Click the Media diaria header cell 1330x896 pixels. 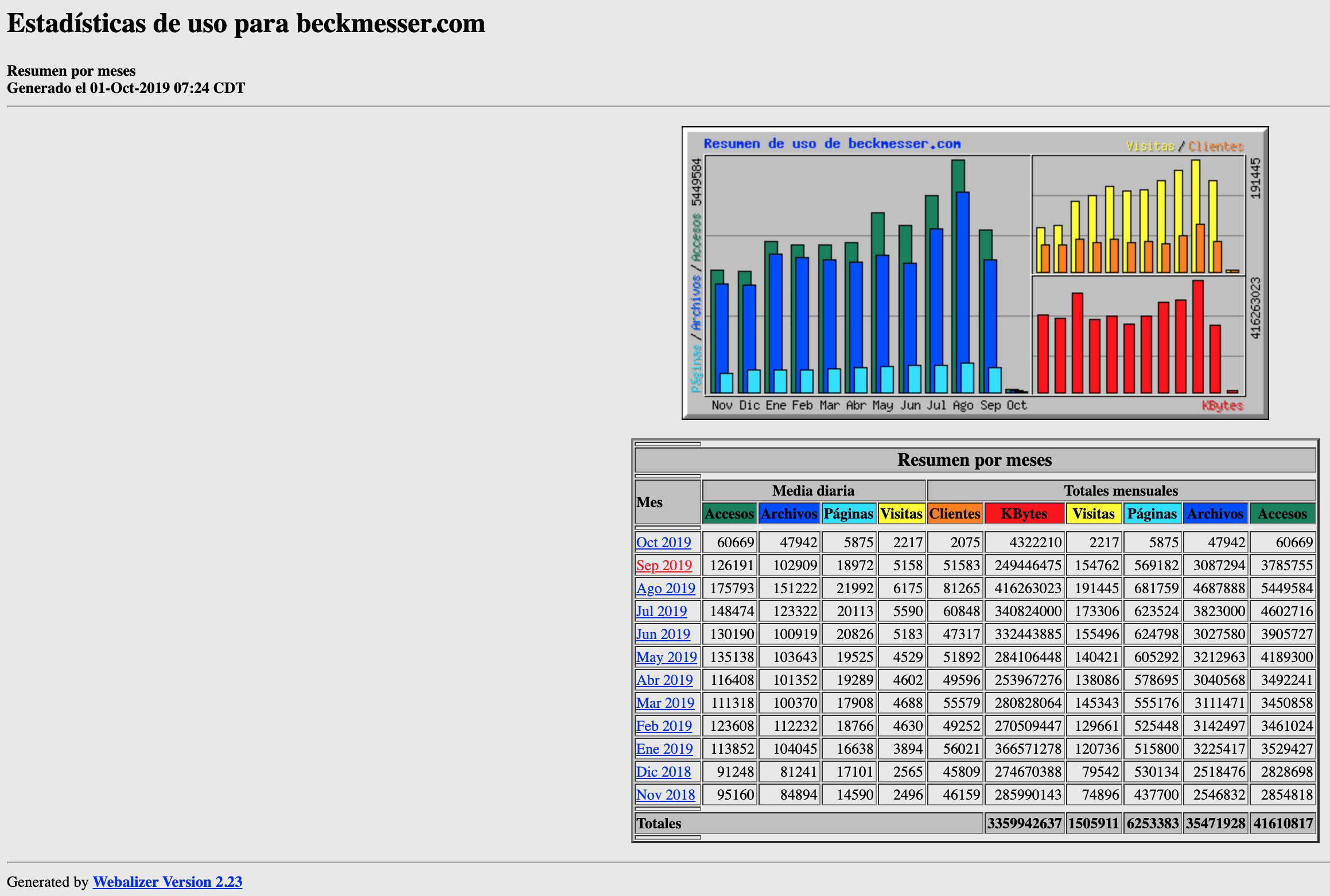[813, 490]
